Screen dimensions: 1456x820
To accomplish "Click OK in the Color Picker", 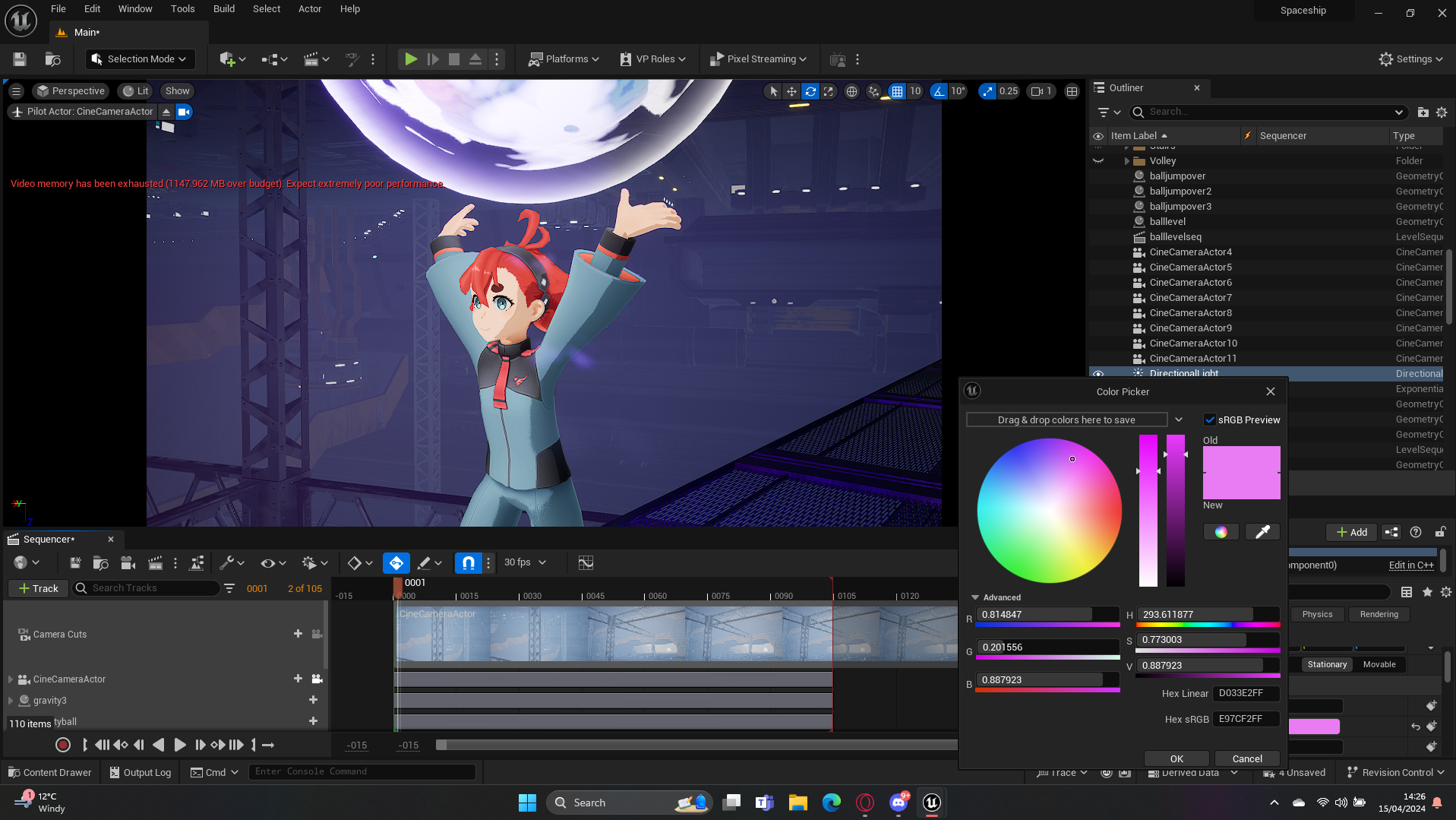I will [x=1176, y=758].
